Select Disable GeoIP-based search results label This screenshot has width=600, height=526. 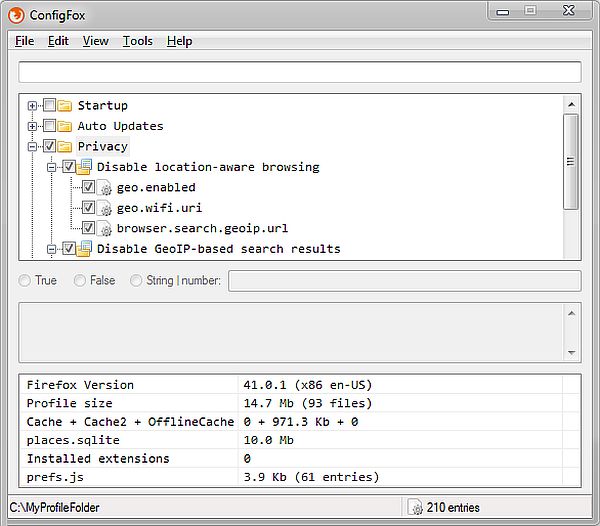[x=218, y=249]
